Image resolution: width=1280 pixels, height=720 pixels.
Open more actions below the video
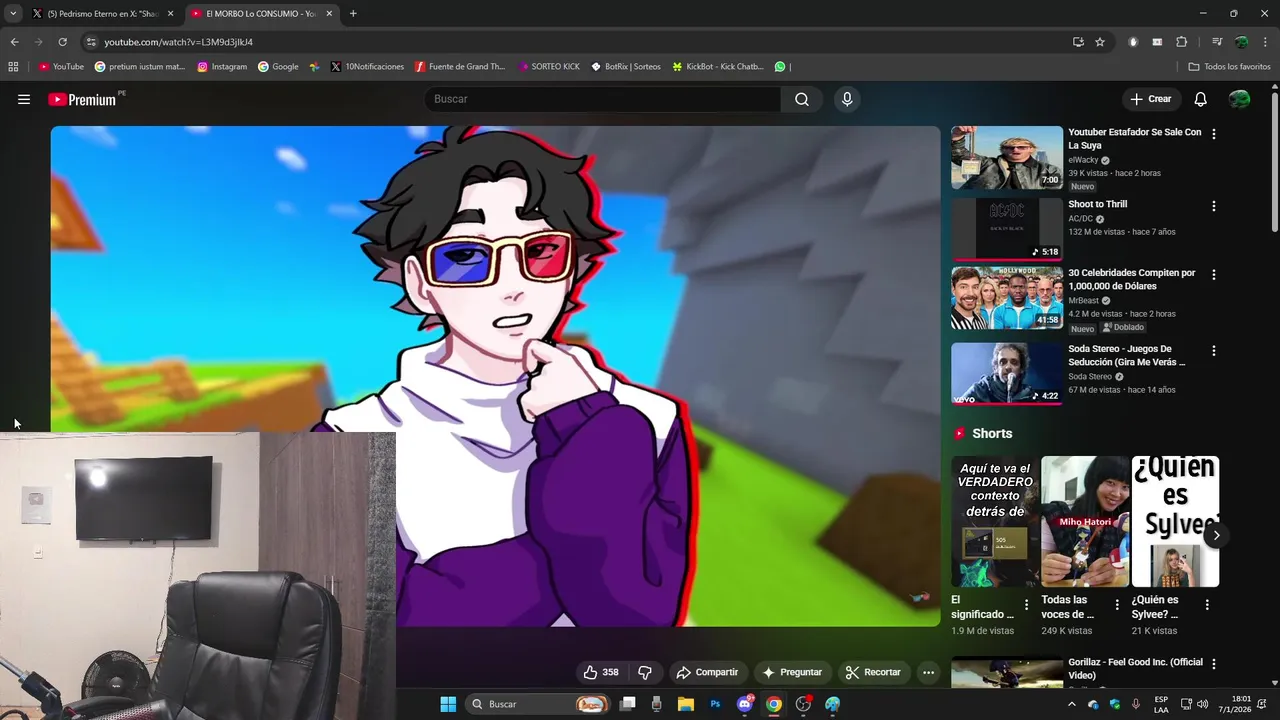coord(928,672)
